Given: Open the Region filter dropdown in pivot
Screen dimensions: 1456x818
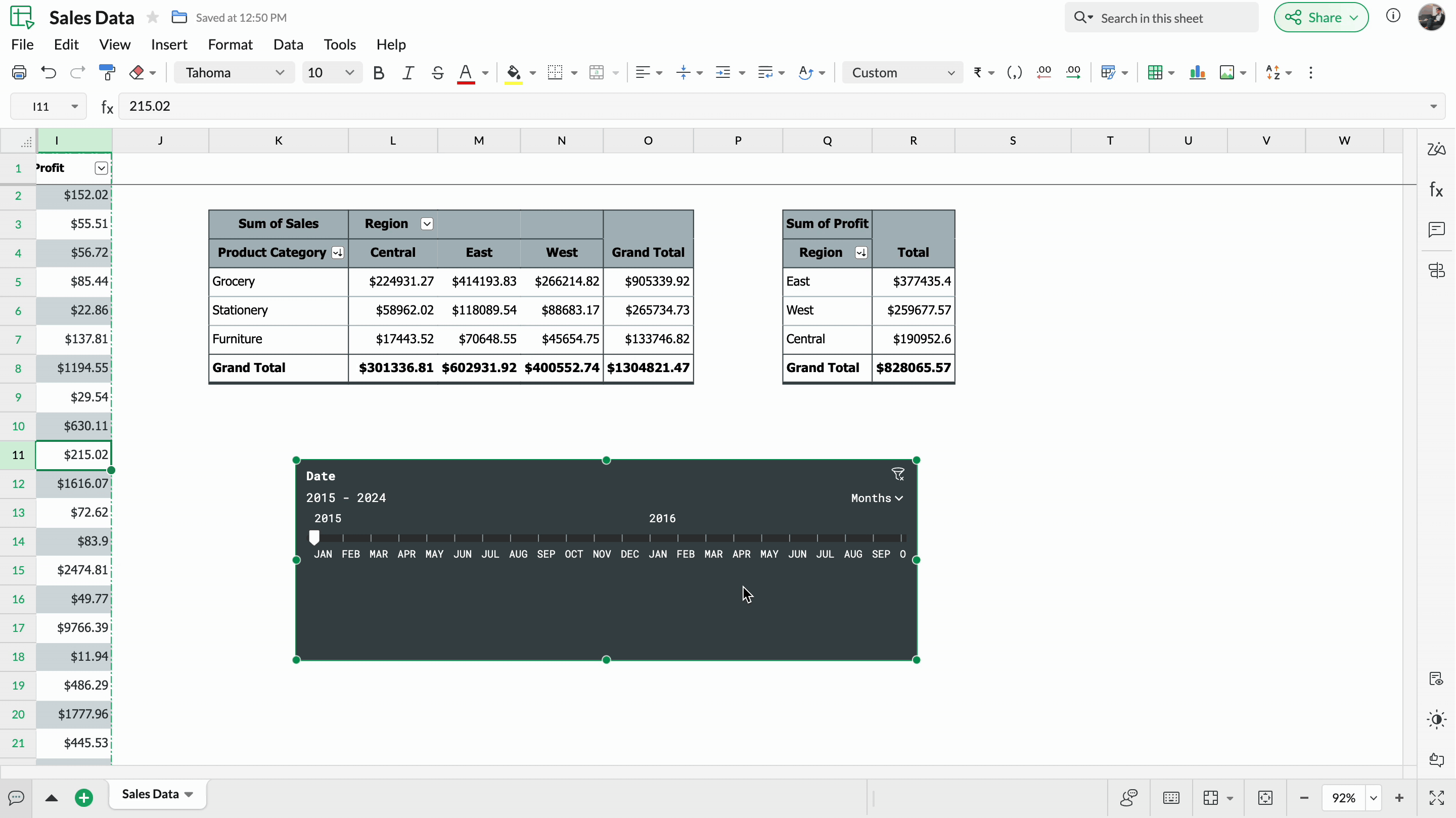Looking at the screenshot, I should 427,224.
